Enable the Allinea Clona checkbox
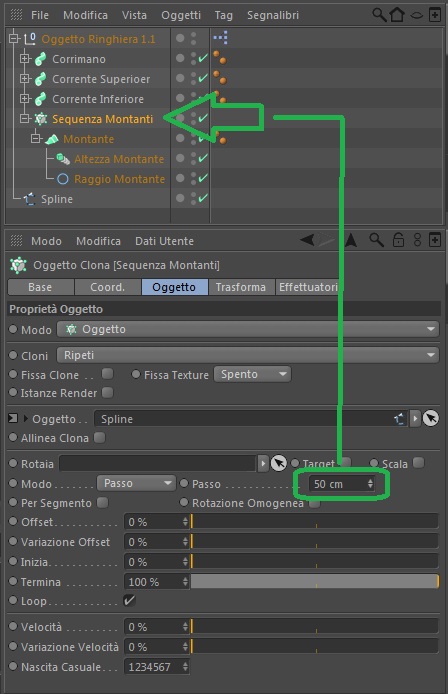Viewport: 448px width, 694px height. coord(100,438)
